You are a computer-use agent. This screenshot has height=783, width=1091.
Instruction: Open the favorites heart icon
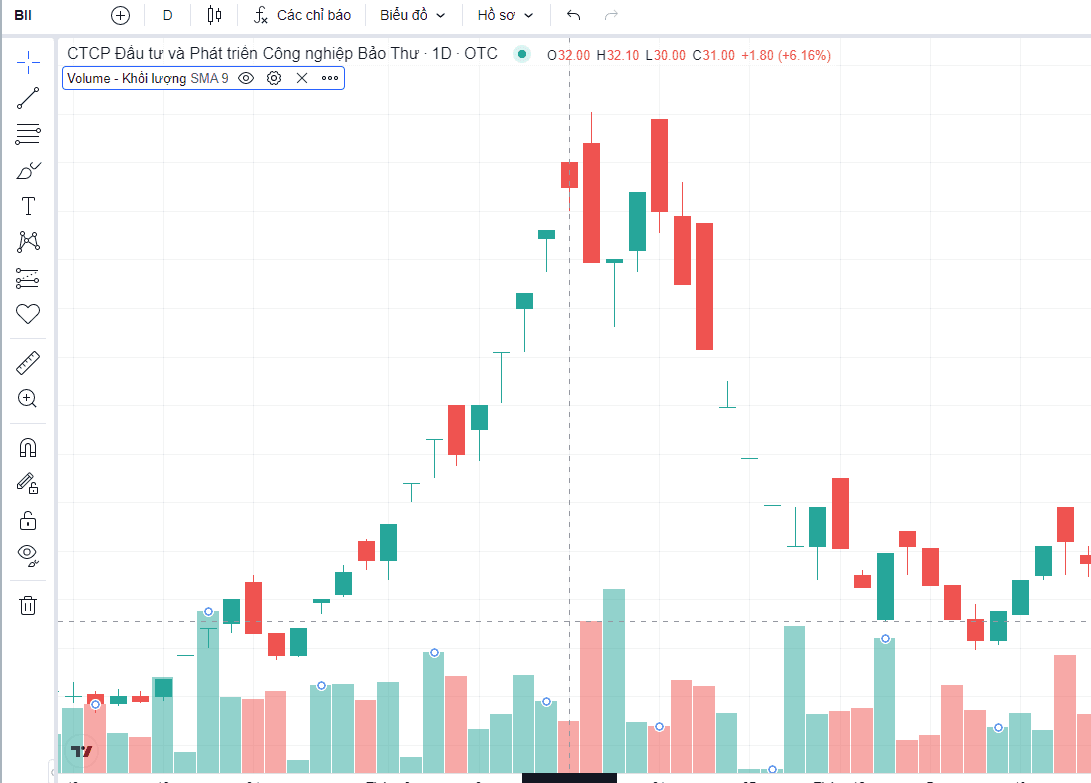click(x=28, y=314)
